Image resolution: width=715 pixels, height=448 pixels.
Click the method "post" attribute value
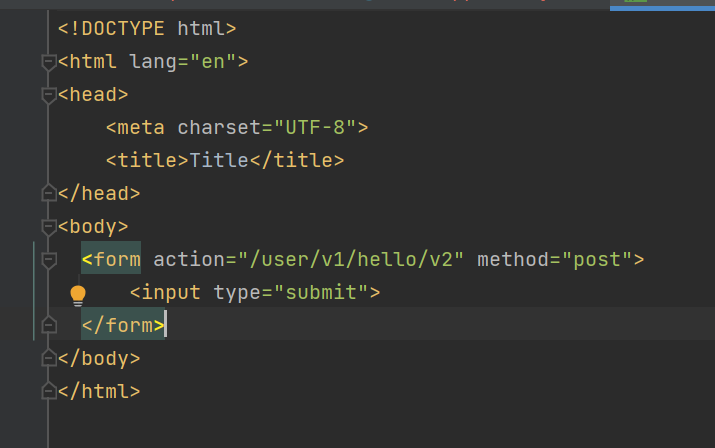597,260
